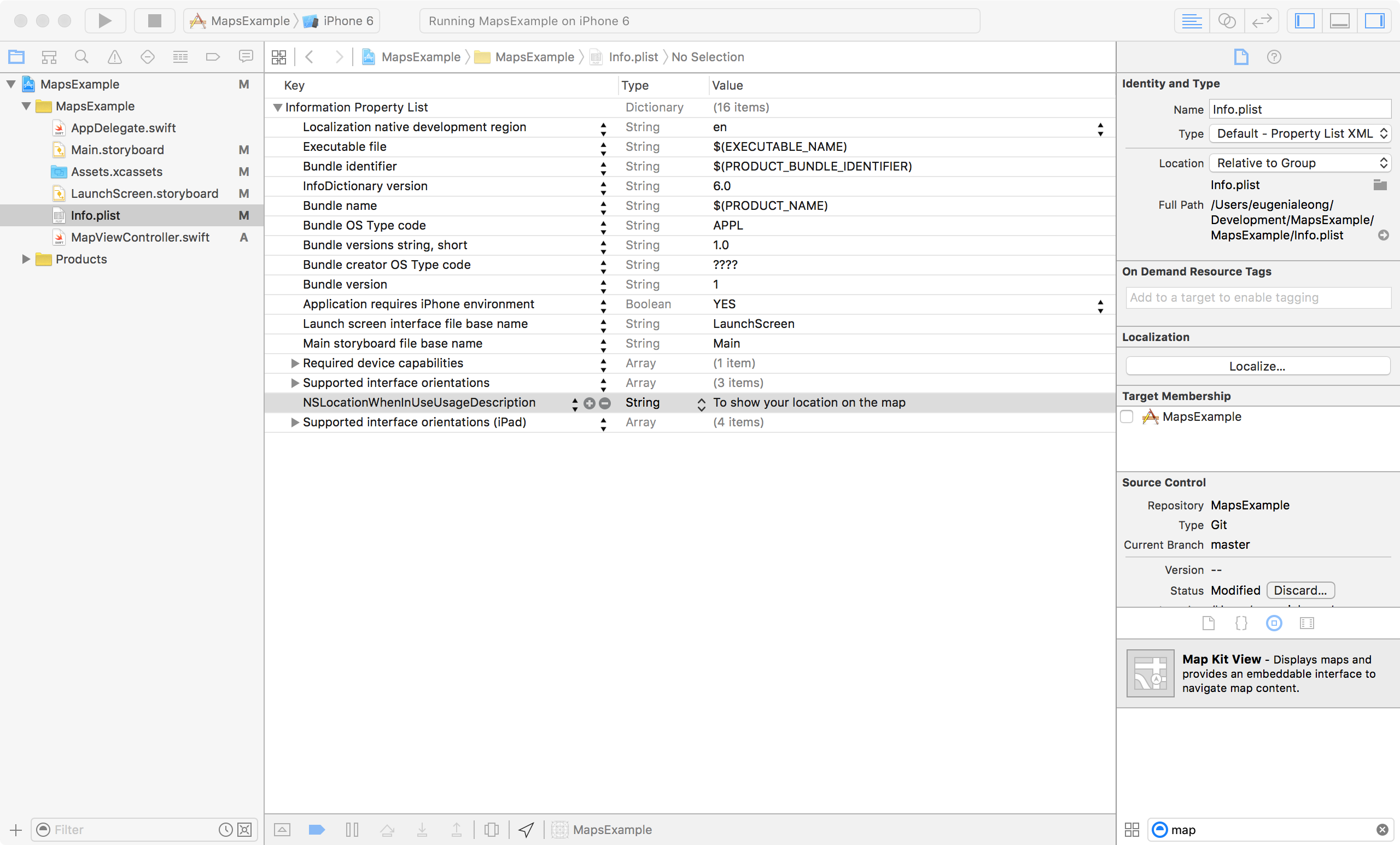The height and width of the screenshot is (845, 1400).
Task: Click the Name field Info.plist
Action: 1300,109
